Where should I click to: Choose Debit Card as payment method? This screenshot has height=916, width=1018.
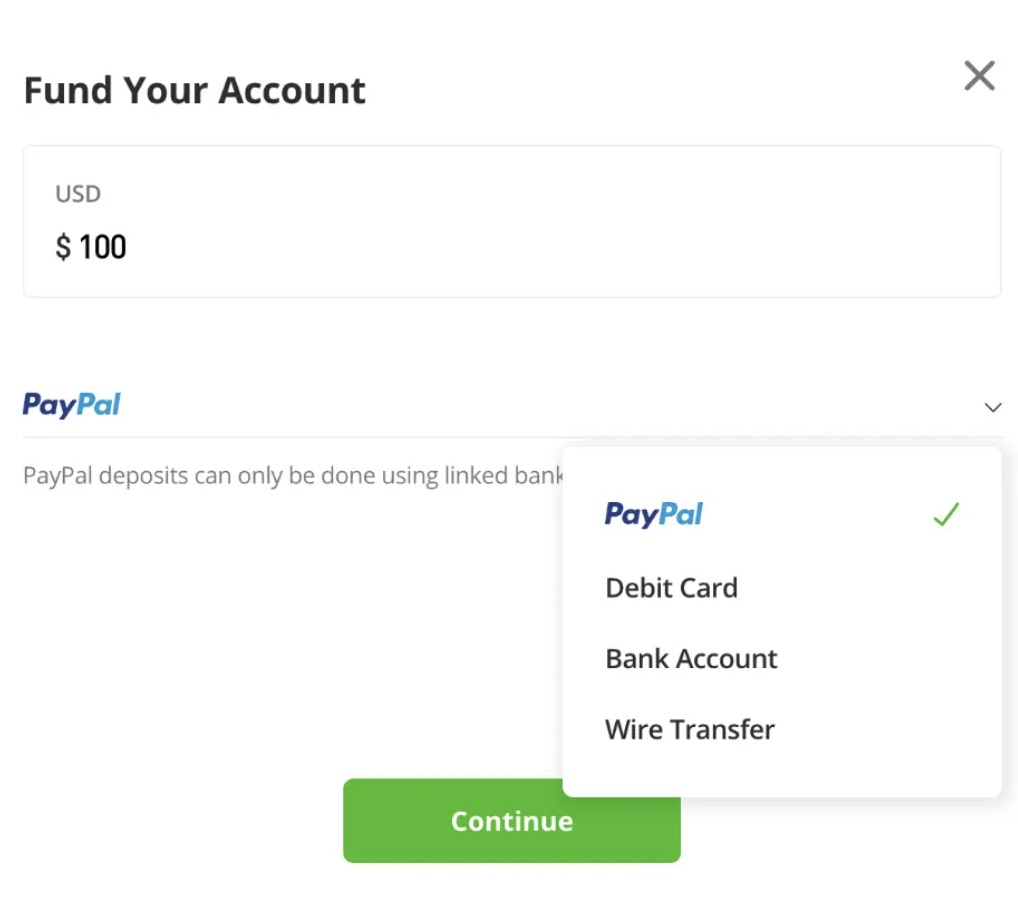671,588
